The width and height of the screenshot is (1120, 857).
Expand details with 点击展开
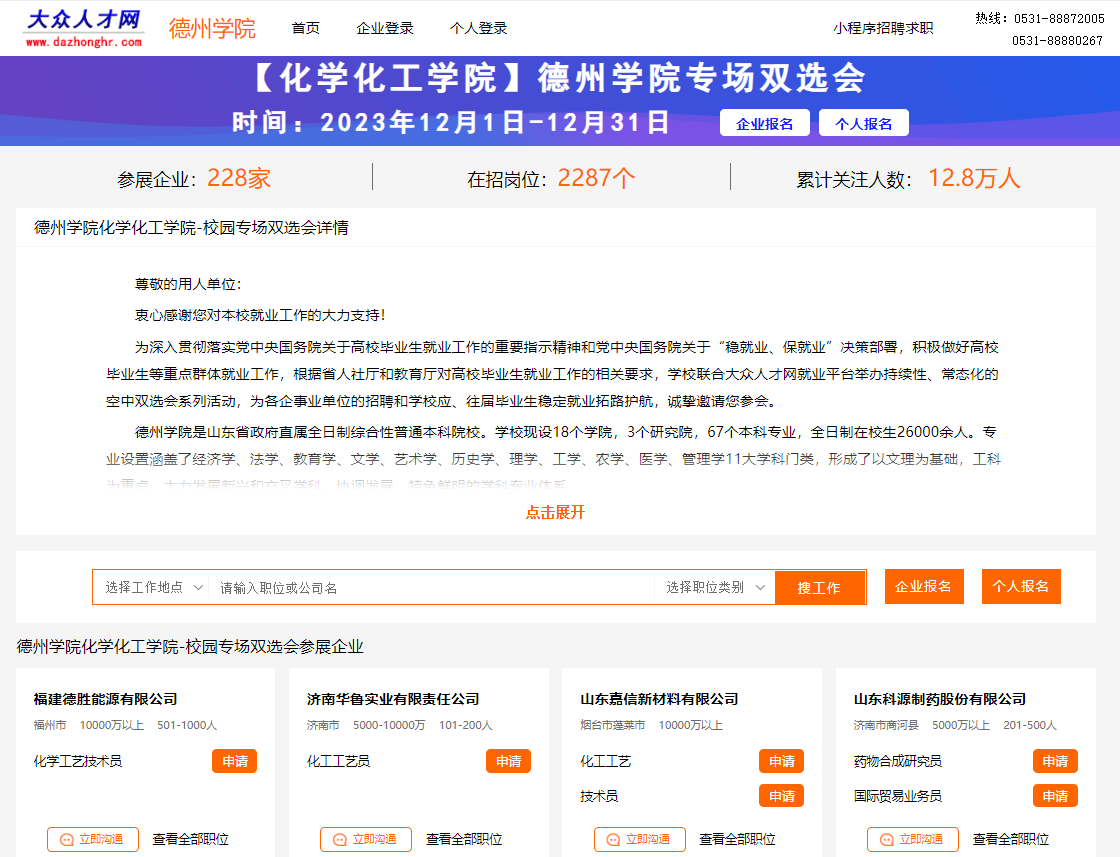point(555,512)
